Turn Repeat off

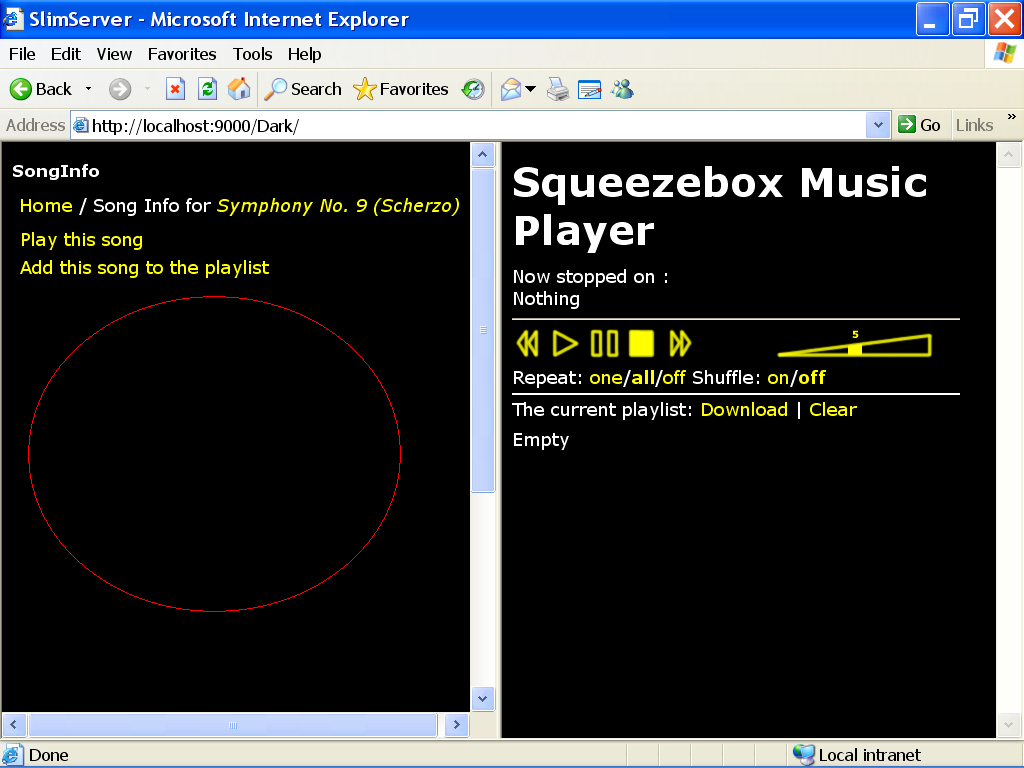click(674, 377)
